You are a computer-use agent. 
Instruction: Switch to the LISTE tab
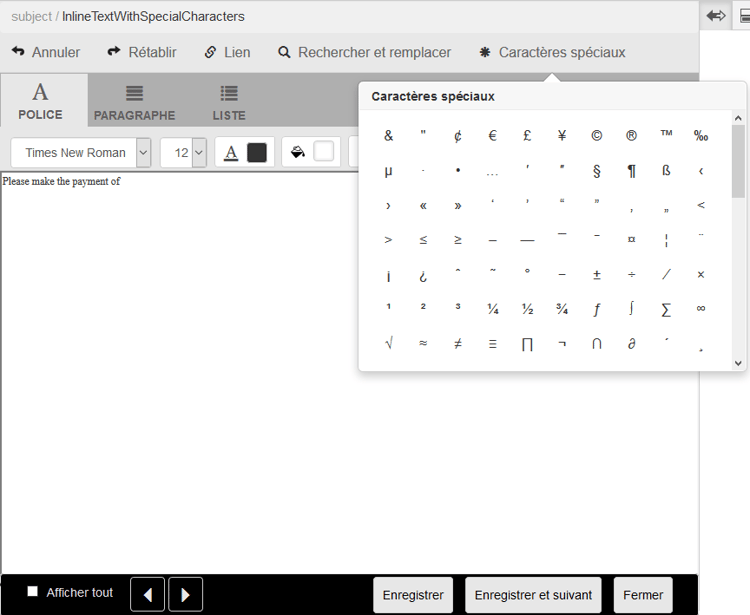coord(229,102)
